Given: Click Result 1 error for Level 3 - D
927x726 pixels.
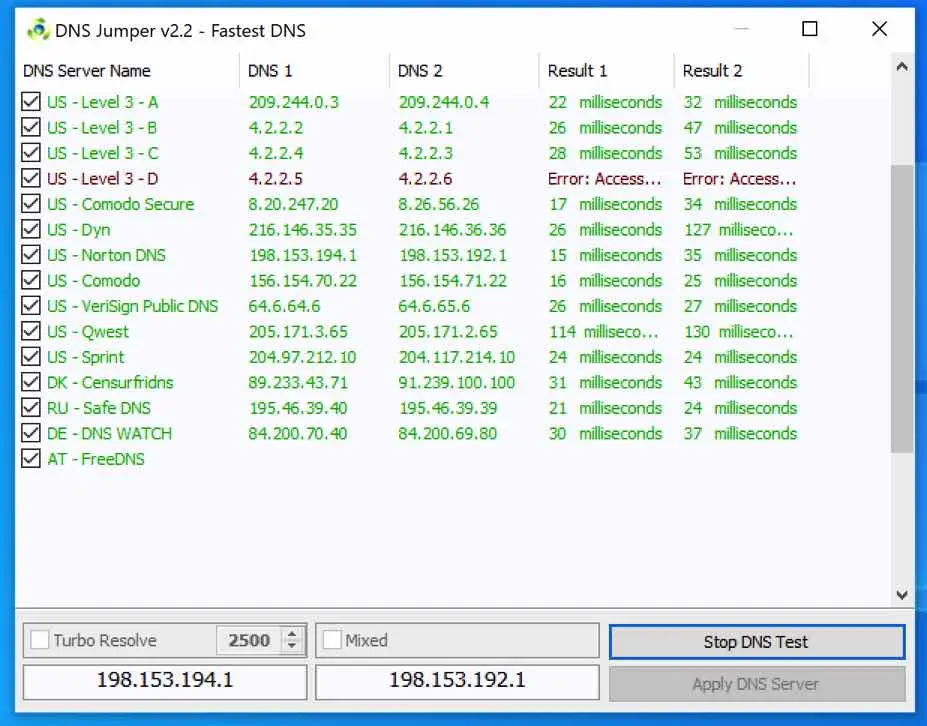Looking at the screenshot, I should coord(604,179).
